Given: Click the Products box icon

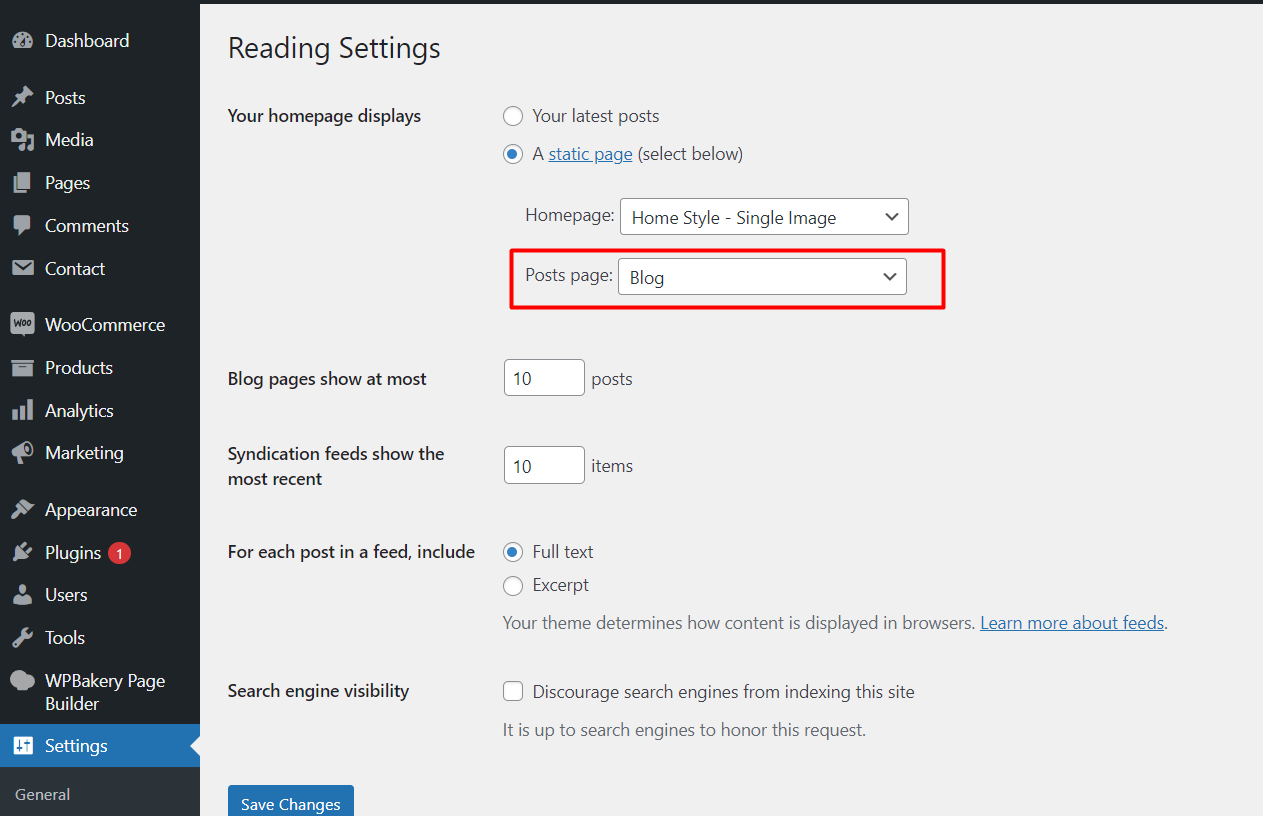Looking at the screenshot, I should coord(22,368).
